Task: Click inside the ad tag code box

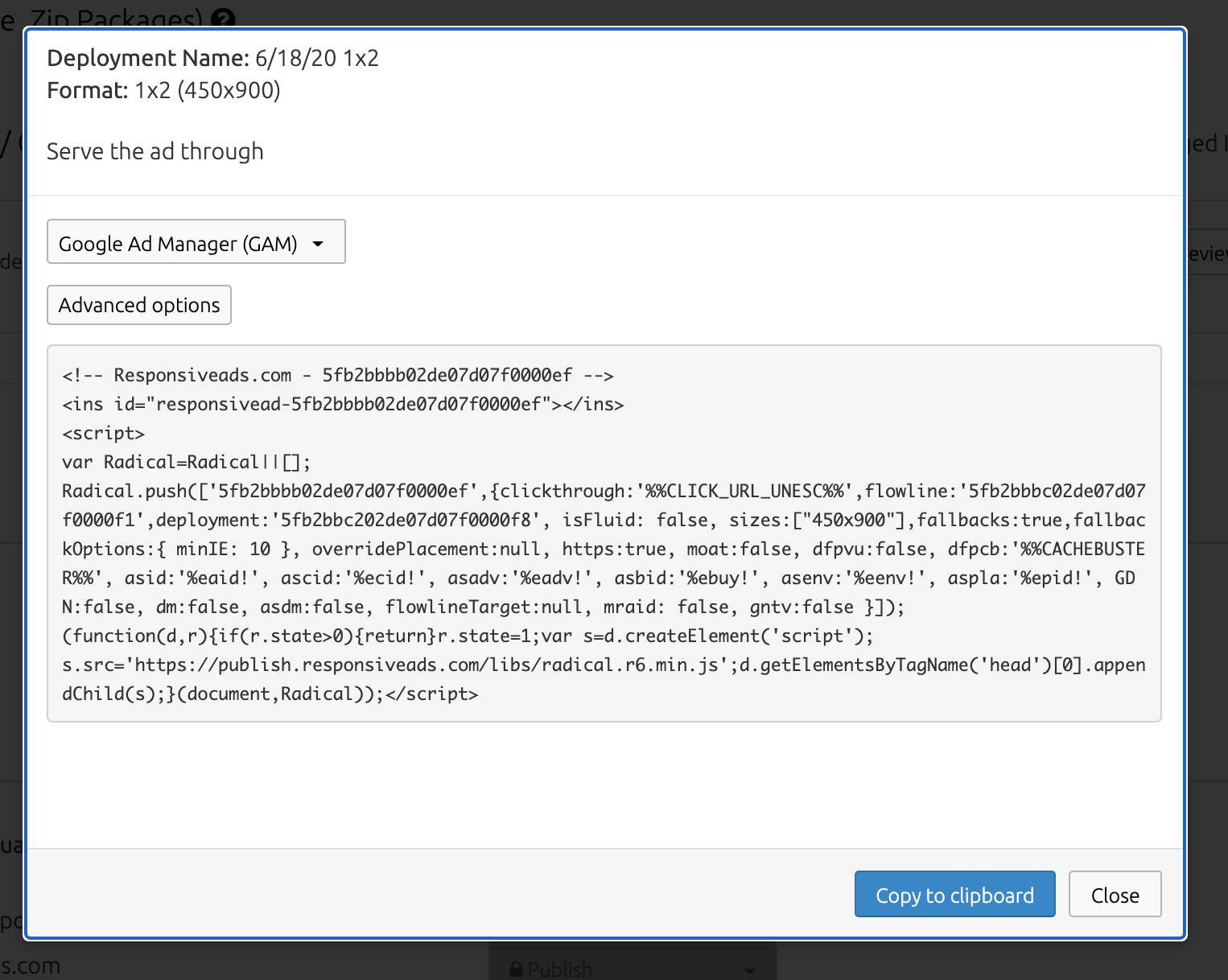Action: (x=604, y=533)
